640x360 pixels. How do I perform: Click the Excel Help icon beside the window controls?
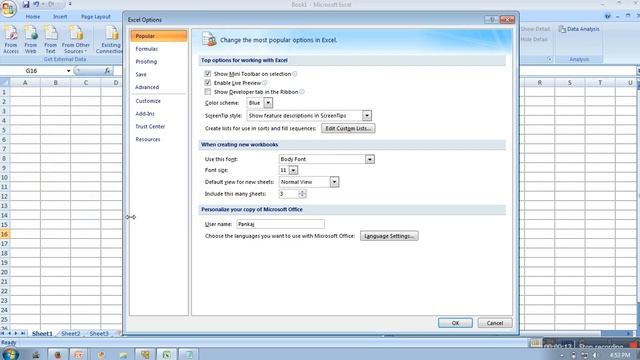[x=607, y=16]
